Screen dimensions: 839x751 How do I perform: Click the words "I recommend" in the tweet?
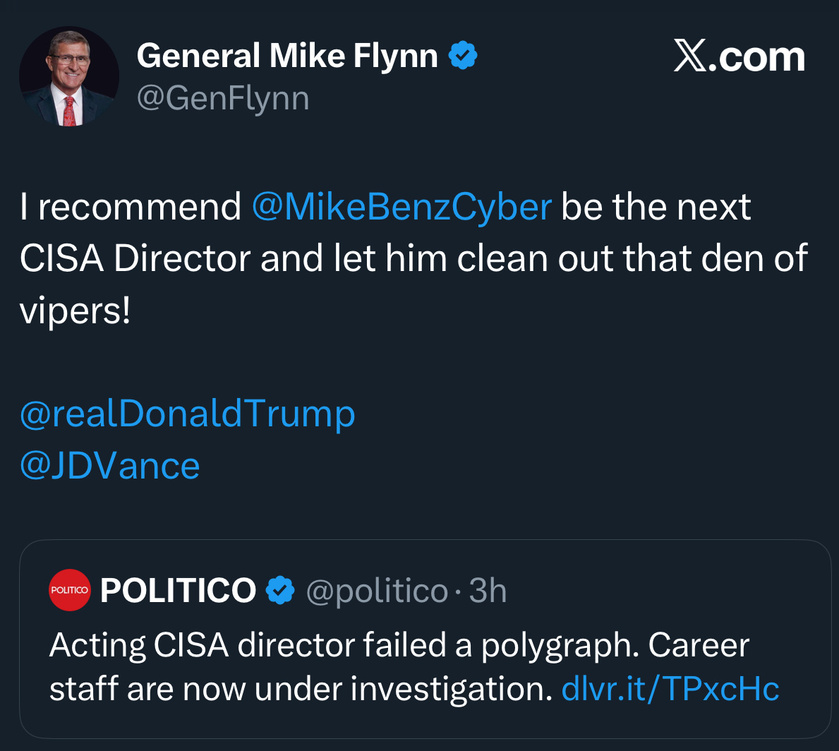[x=130, y=207]
